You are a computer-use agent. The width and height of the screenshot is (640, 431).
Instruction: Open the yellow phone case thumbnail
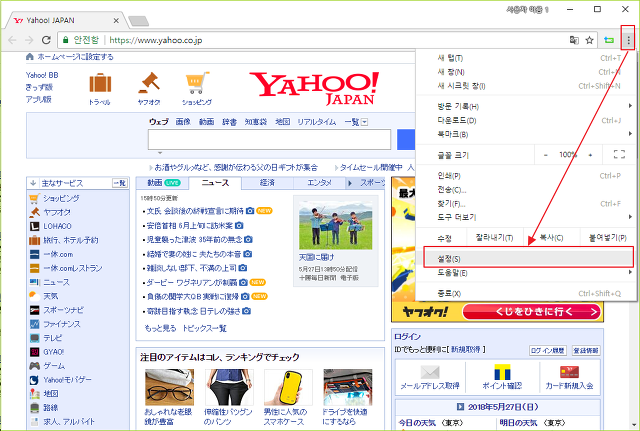click(x=288, y=387)
